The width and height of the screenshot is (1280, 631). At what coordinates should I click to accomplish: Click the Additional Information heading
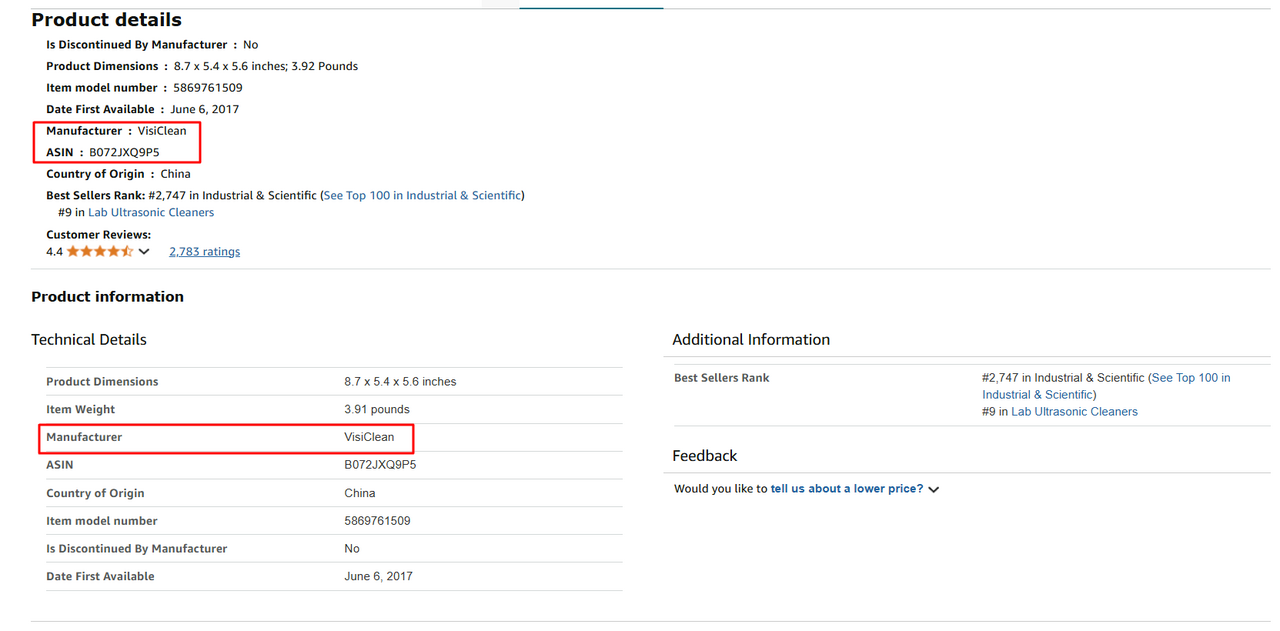pyautogui.click(x=750, y=340)
